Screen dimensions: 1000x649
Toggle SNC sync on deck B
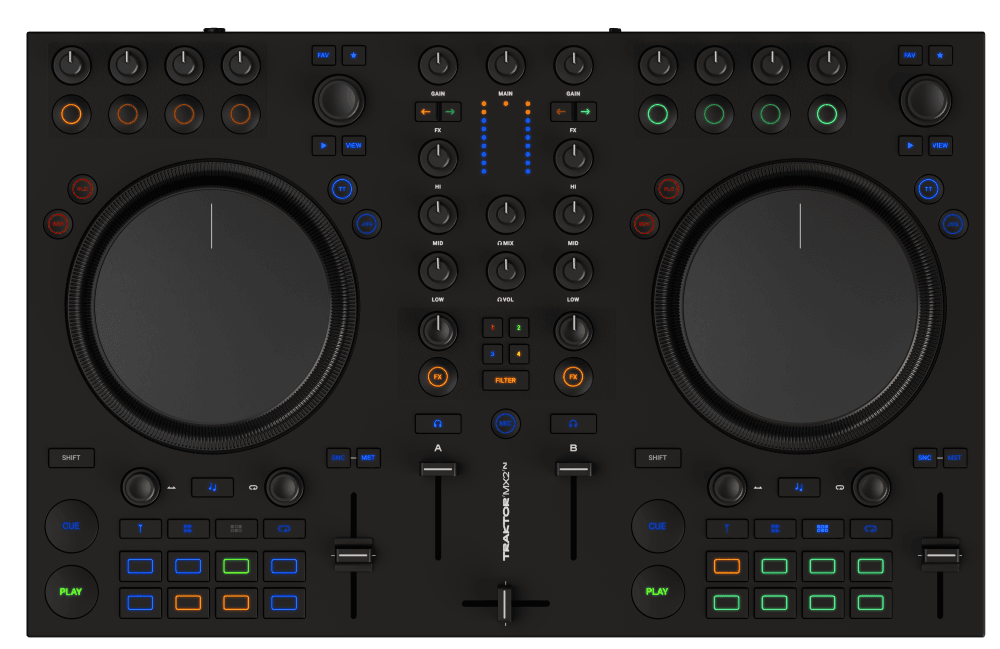[x=924, y=458]
